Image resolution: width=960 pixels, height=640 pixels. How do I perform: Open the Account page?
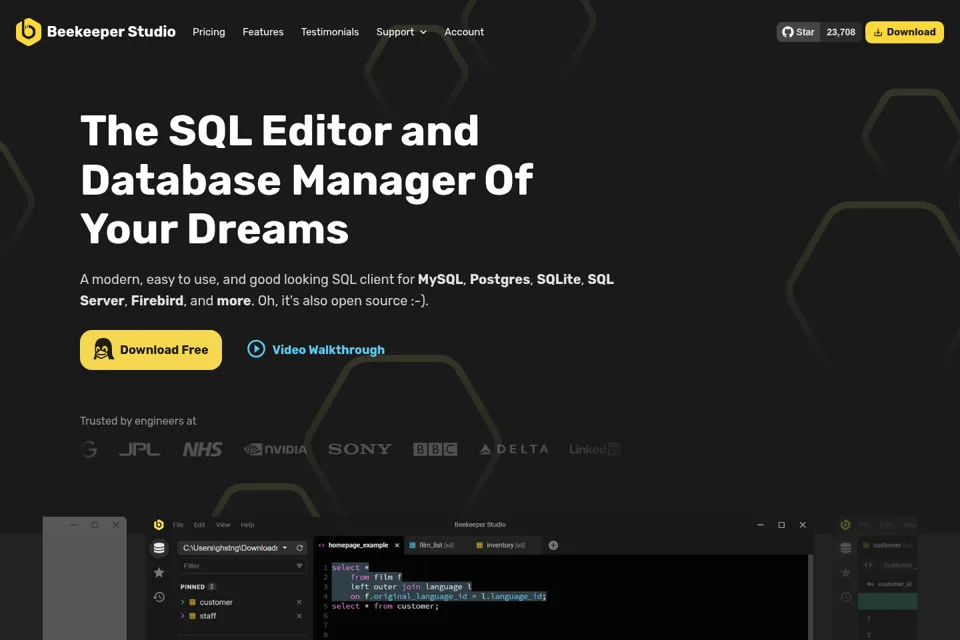[x=464, y=32]
